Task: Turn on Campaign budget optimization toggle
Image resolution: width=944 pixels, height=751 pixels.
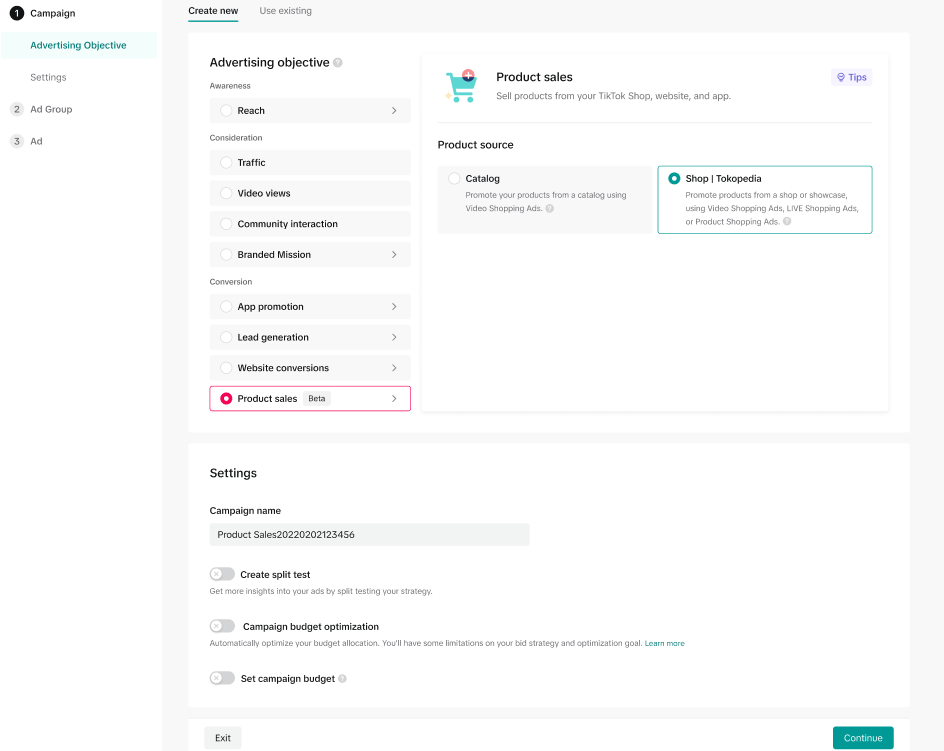Action: pos(222,627)
